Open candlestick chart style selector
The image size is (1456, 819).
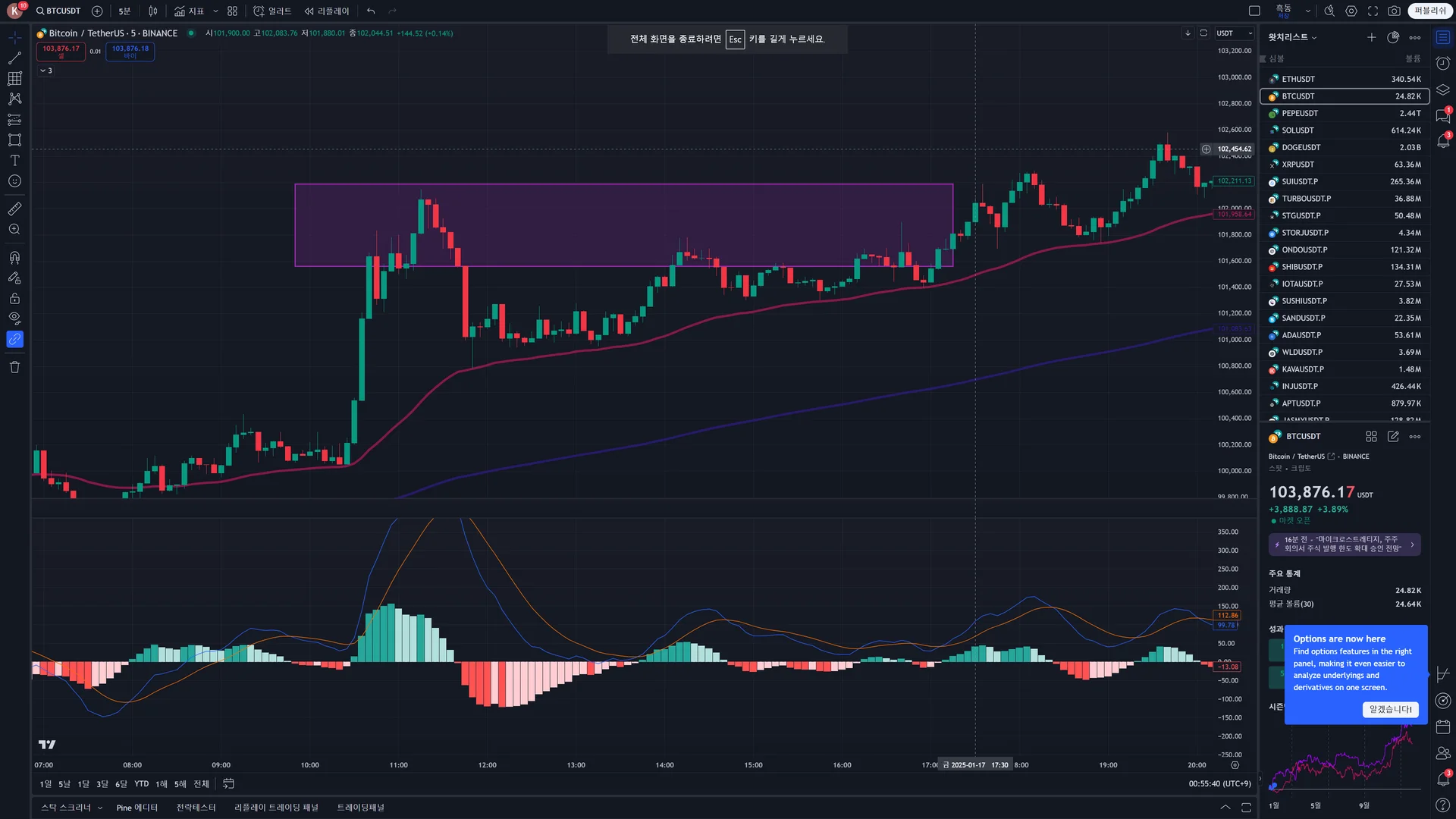coord(153,11)
